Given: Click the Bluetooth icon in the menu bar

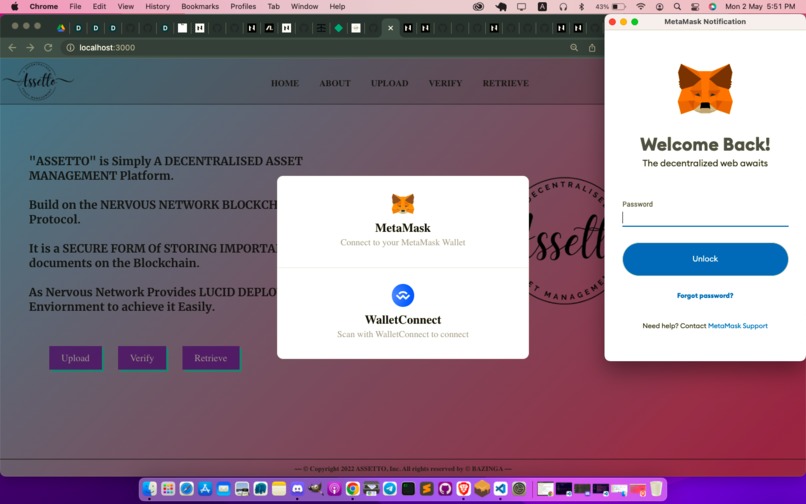Looking at the screenshot, I should click(581, 6).
